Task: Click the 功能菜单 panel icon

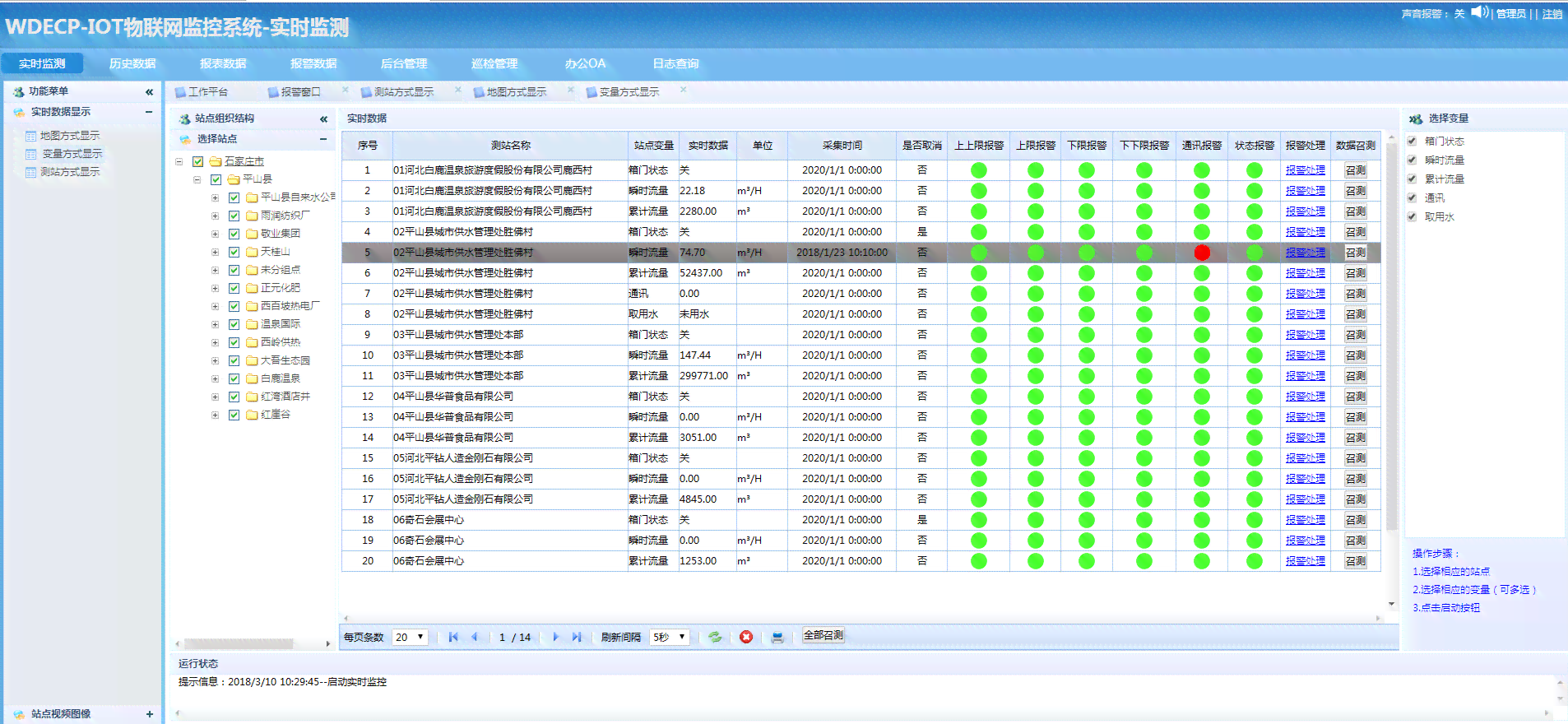Action: pos(18,92)
